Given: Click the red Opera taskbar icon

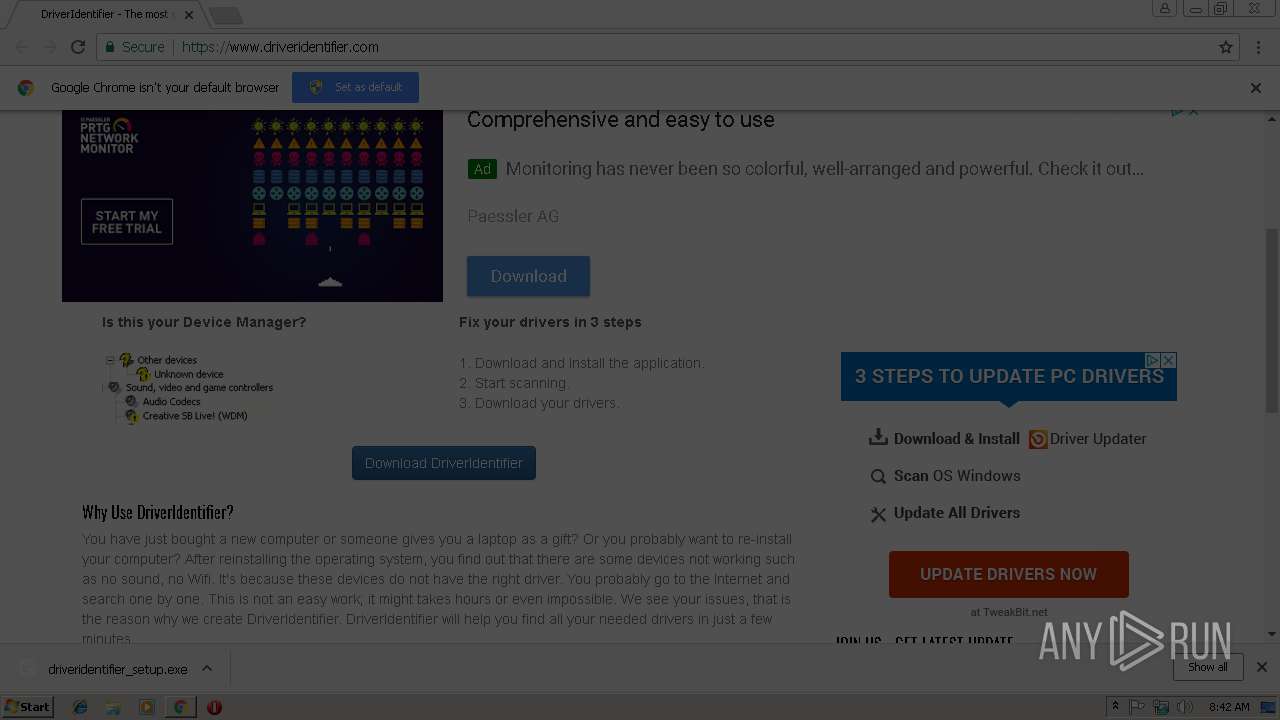Looking at the screenshot, I should (x=214, y=707).
